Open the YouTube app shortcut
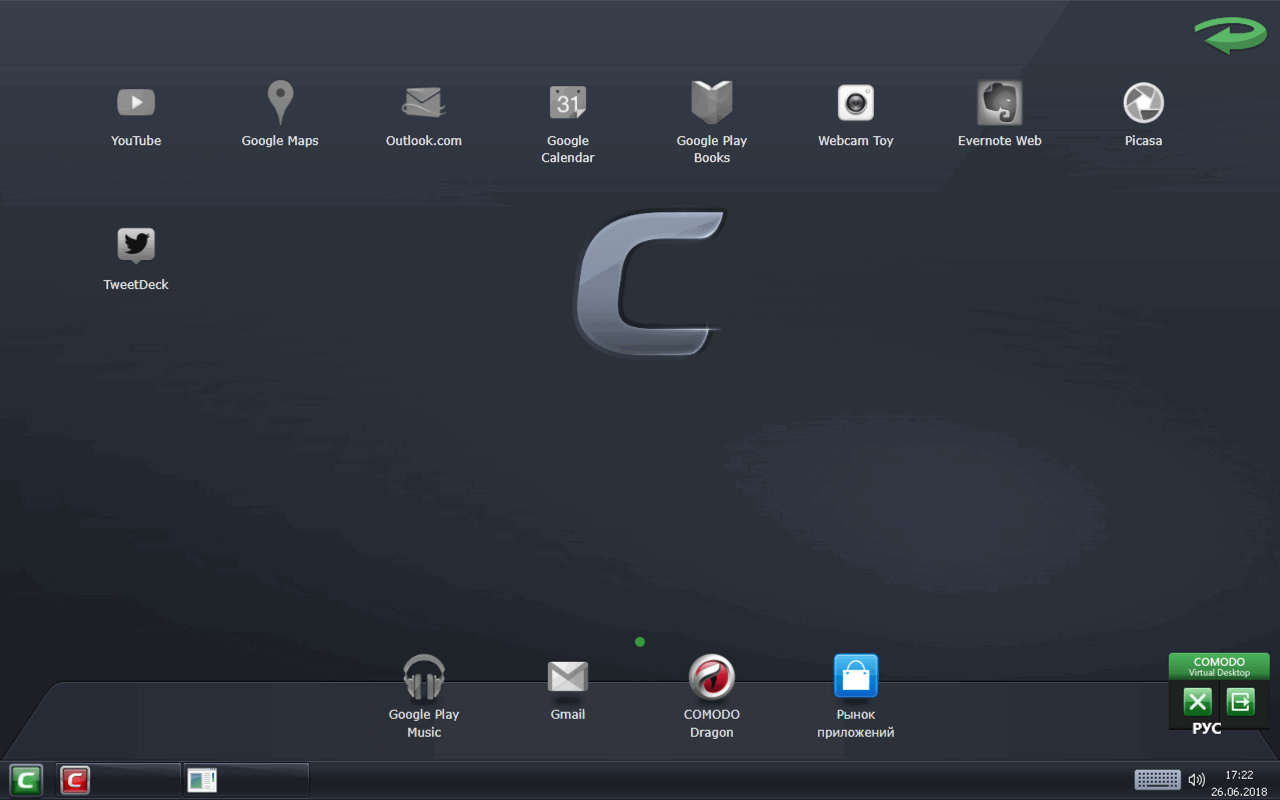This screenshot has width=1280, height=800. pyautogui.click(x=136, y=102)
